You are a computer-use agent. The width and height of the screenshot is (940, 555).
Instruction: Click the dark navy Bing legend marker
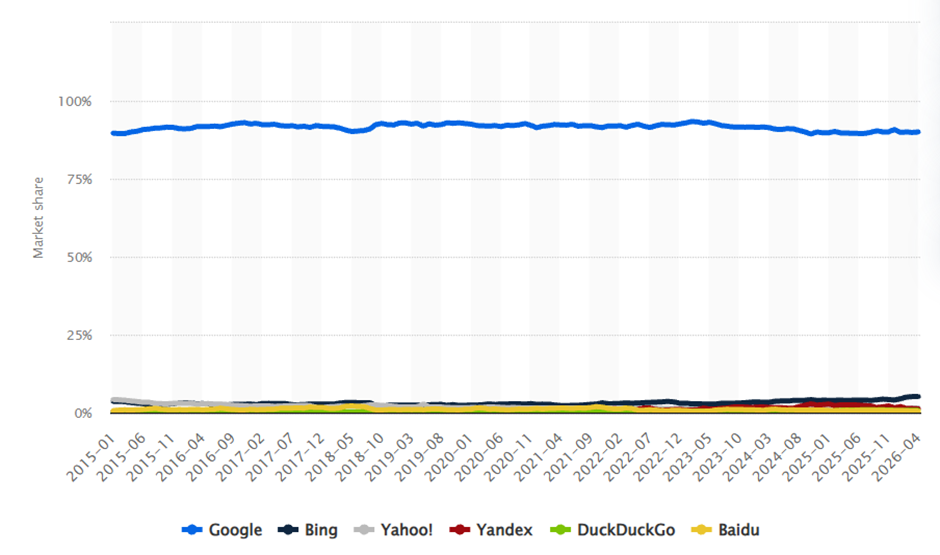click(288, 530)
